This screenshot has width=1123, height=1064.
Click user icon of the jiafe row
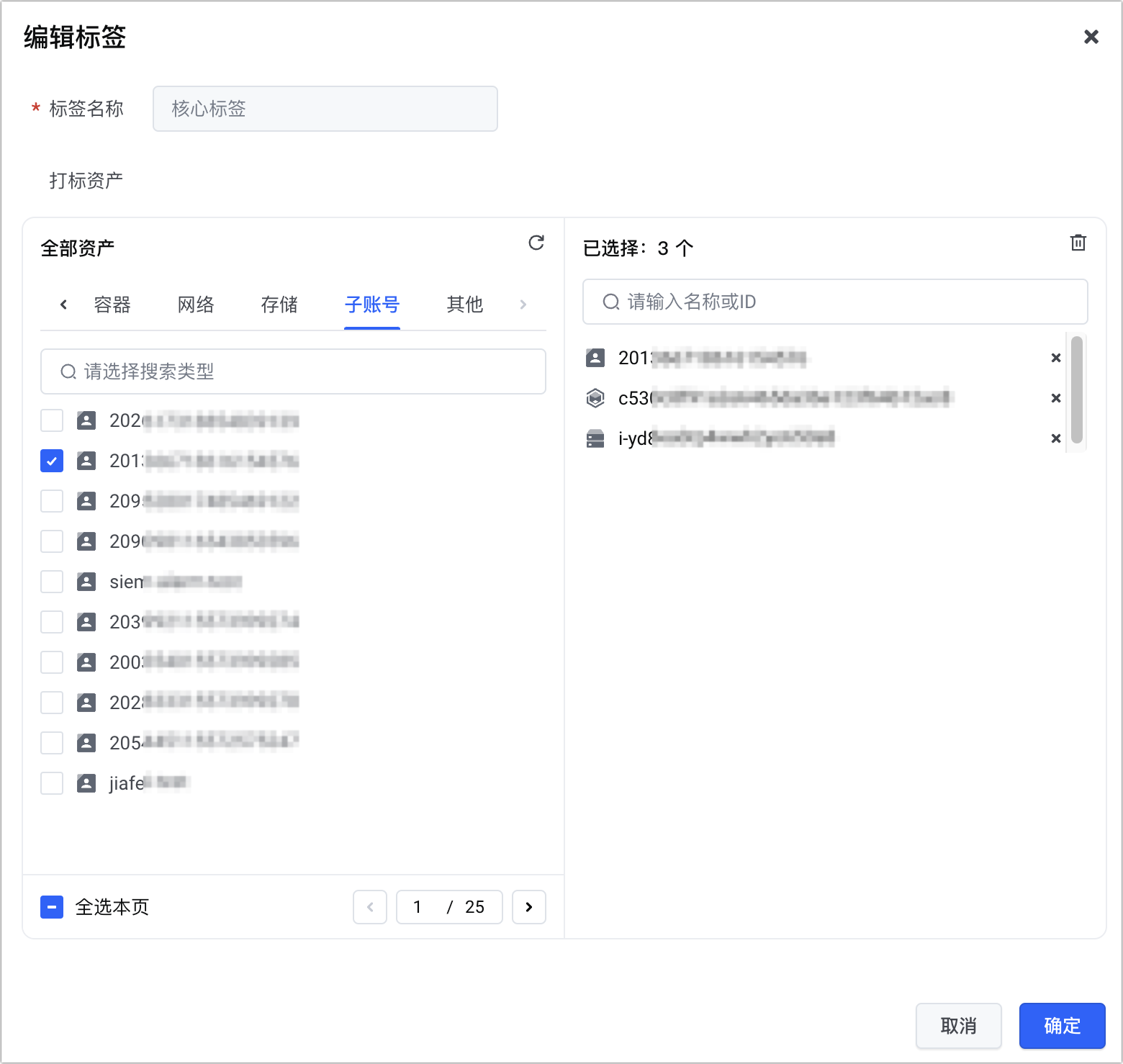pos(86,783)
